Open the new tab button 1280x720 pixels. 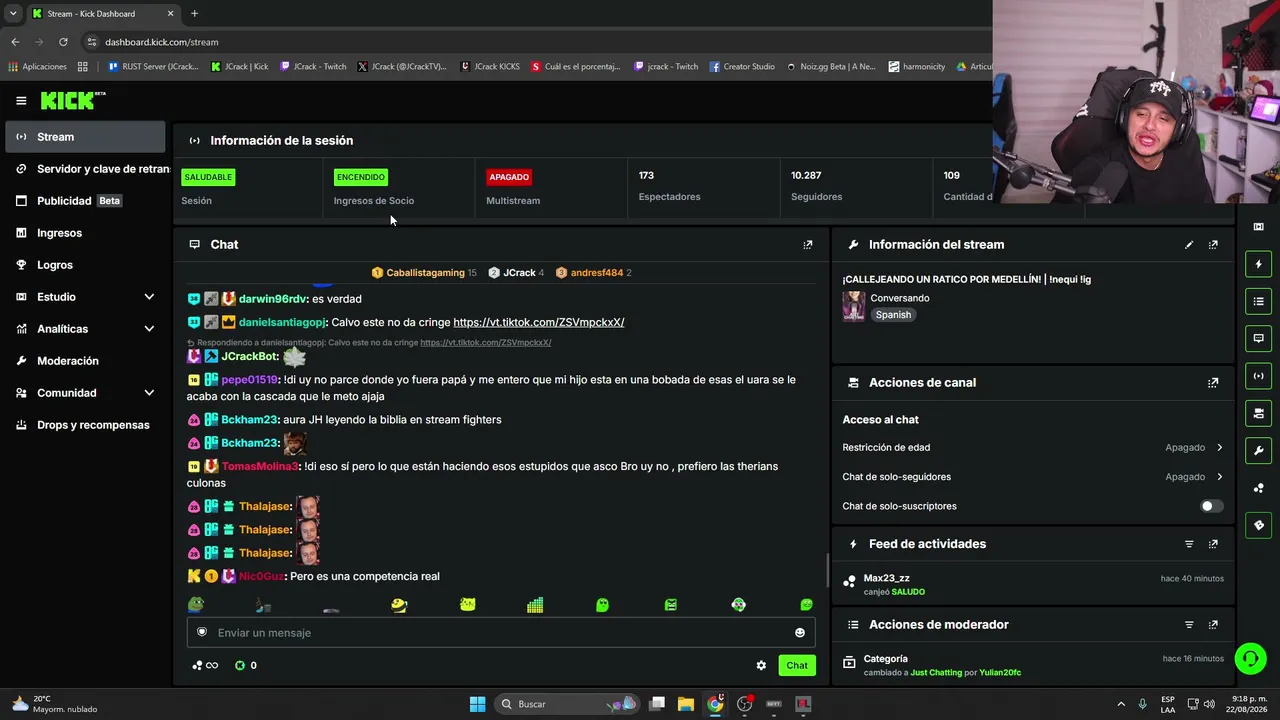coord(194,13)
